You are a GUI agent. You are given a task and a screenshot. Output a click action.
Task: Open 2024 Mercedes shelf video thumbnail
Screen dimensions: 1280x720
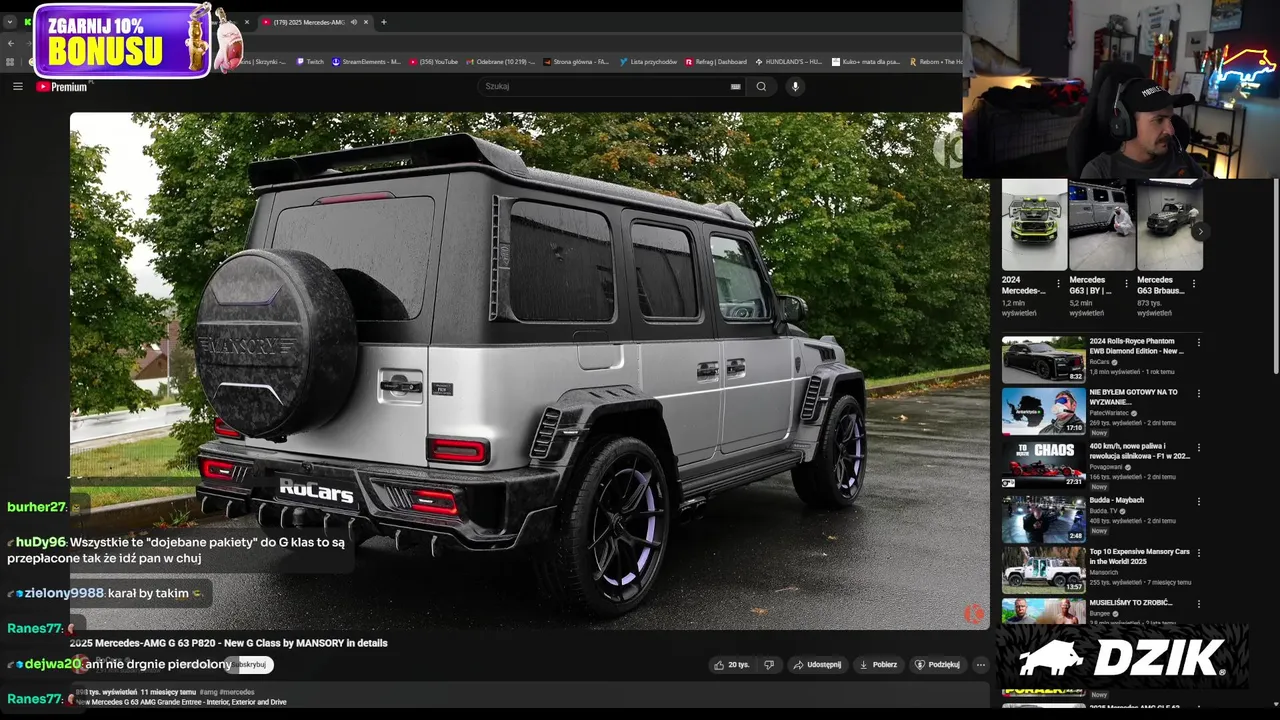[x=1034, y=225]
